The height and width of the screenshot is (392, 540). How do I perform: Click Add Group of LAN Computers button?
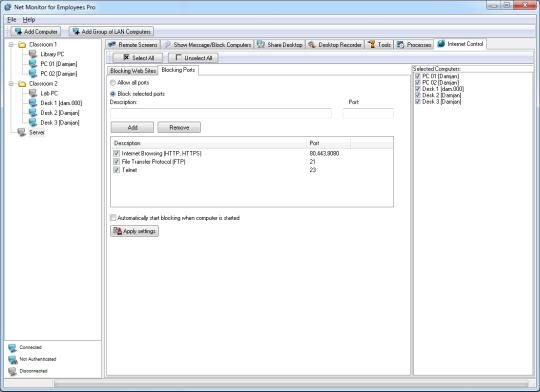click(111, 31)
